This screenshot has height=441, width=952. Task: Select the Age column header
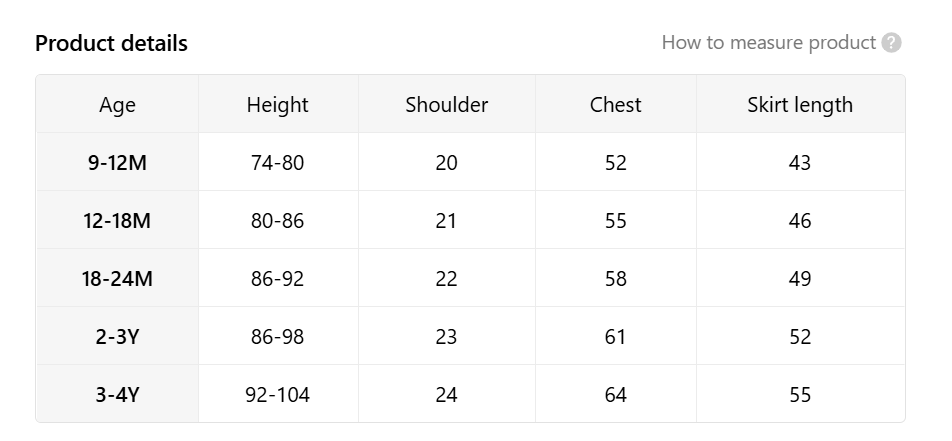(117, 104)
